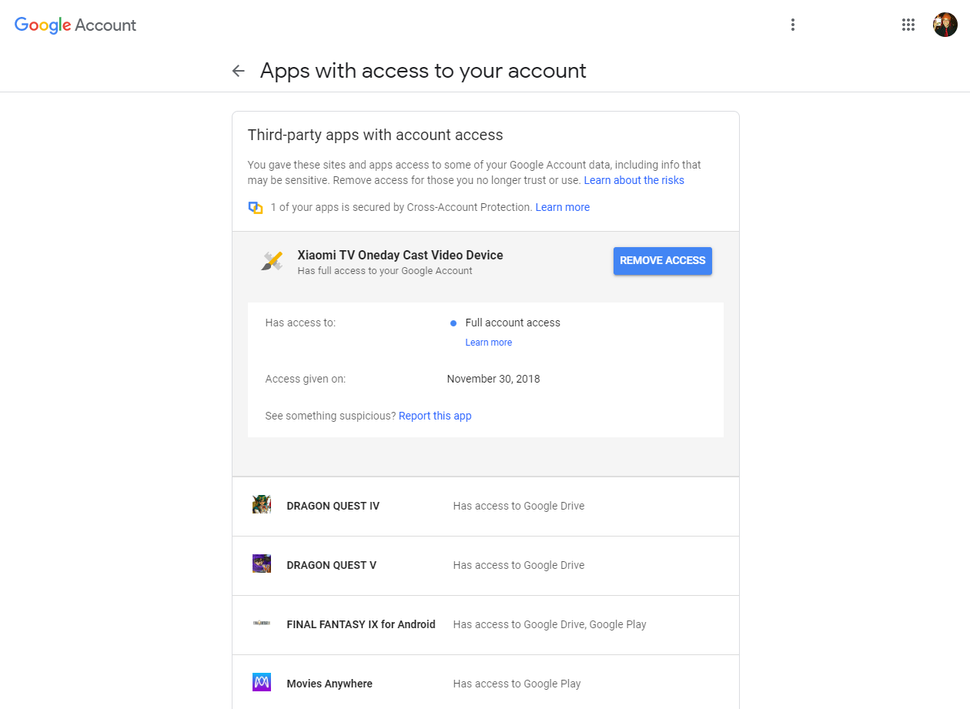This screenshot has width=970, height=709.
Task: Click the REMOVE ACCESS button
Action: pyautogui.click(x=662, y=260)
